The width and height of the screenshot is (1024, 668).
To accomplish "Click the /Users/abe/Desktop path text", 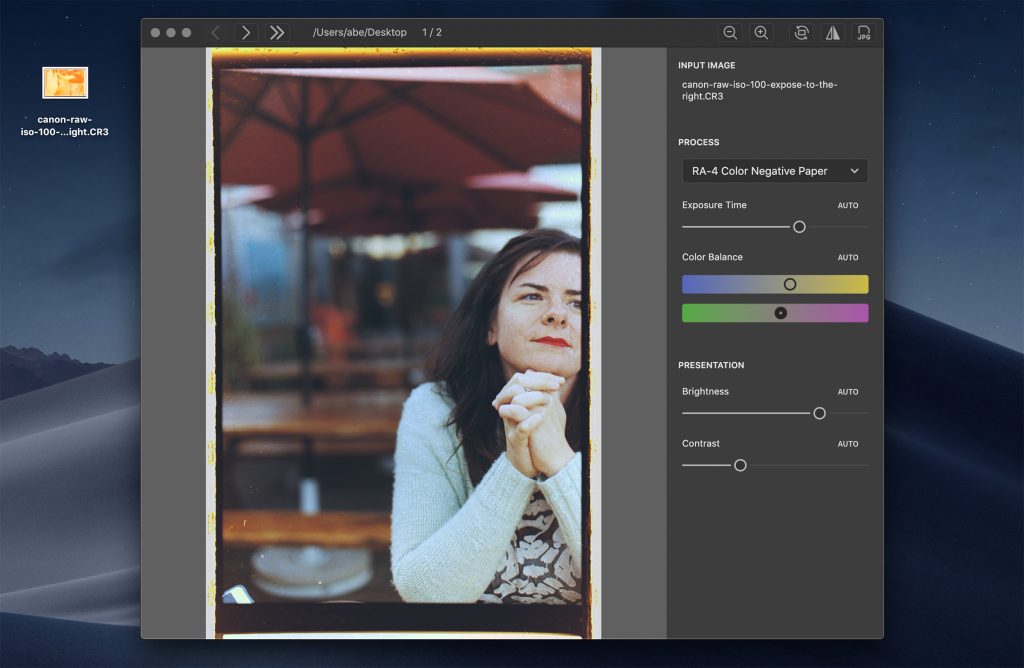I will coord(359,33).
